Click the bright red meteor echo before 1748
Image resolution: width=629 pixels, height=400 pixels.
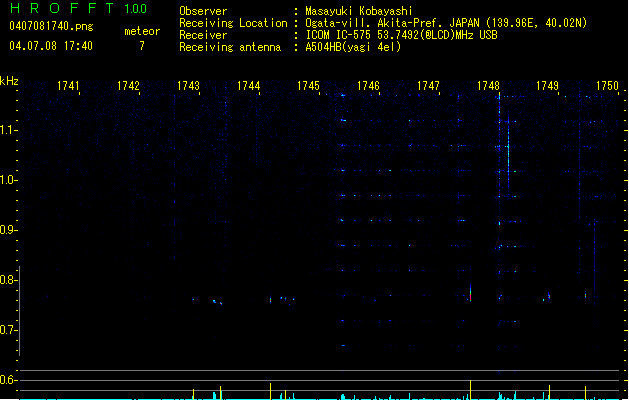point(470,293)
